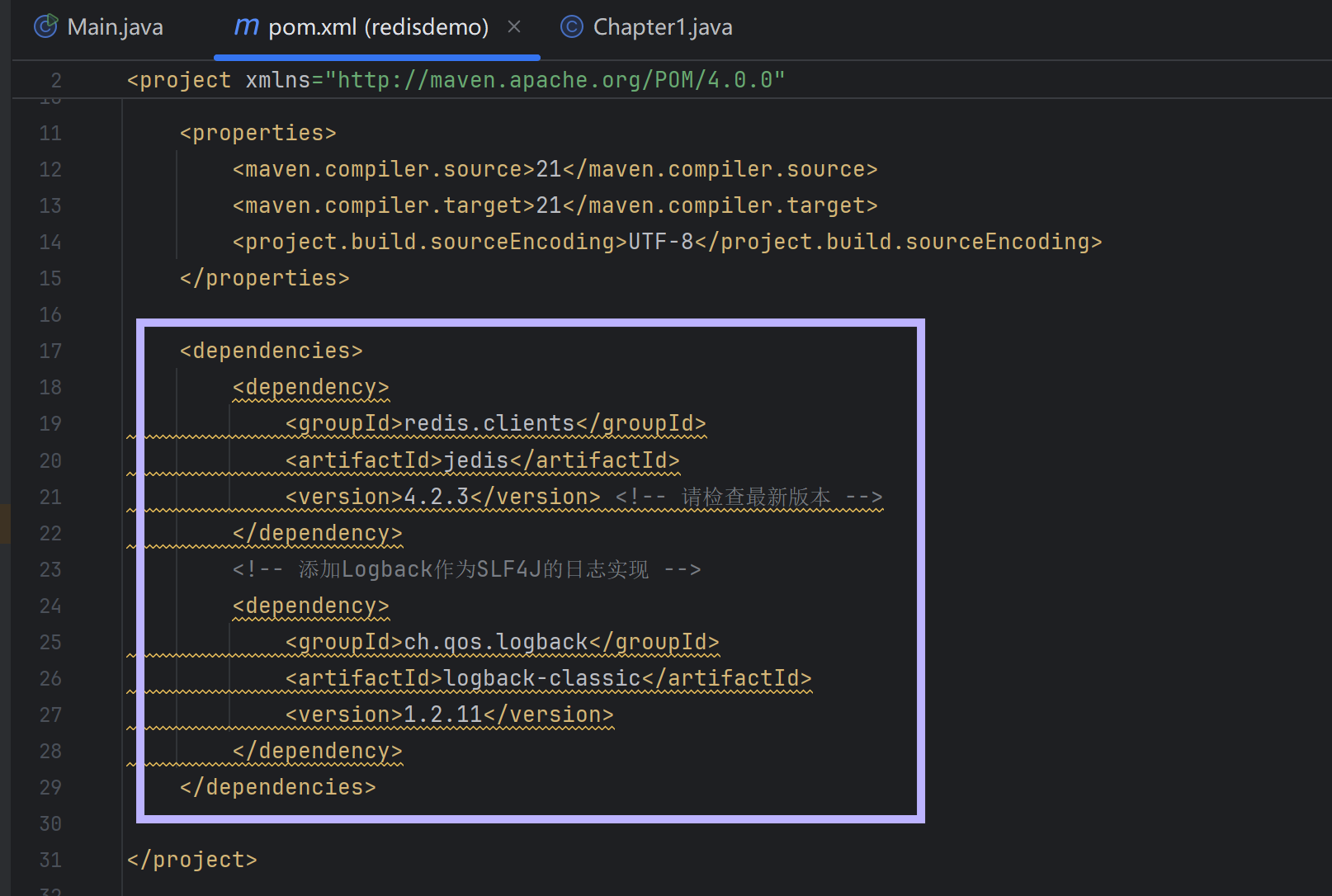Place cursor on opening <properties> tag
Screen dimensions: 1332x896
[258, 133]
